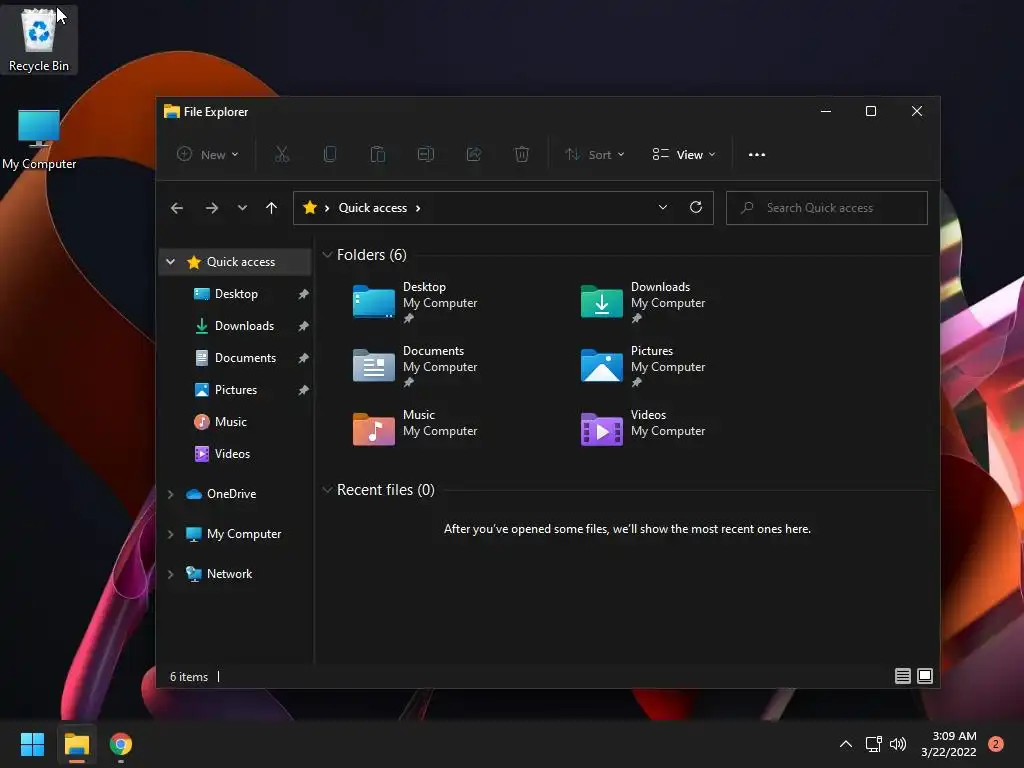Expand the OneDrive tree node
Viewport: 1024px width, 768px height.
pos(170,494)
